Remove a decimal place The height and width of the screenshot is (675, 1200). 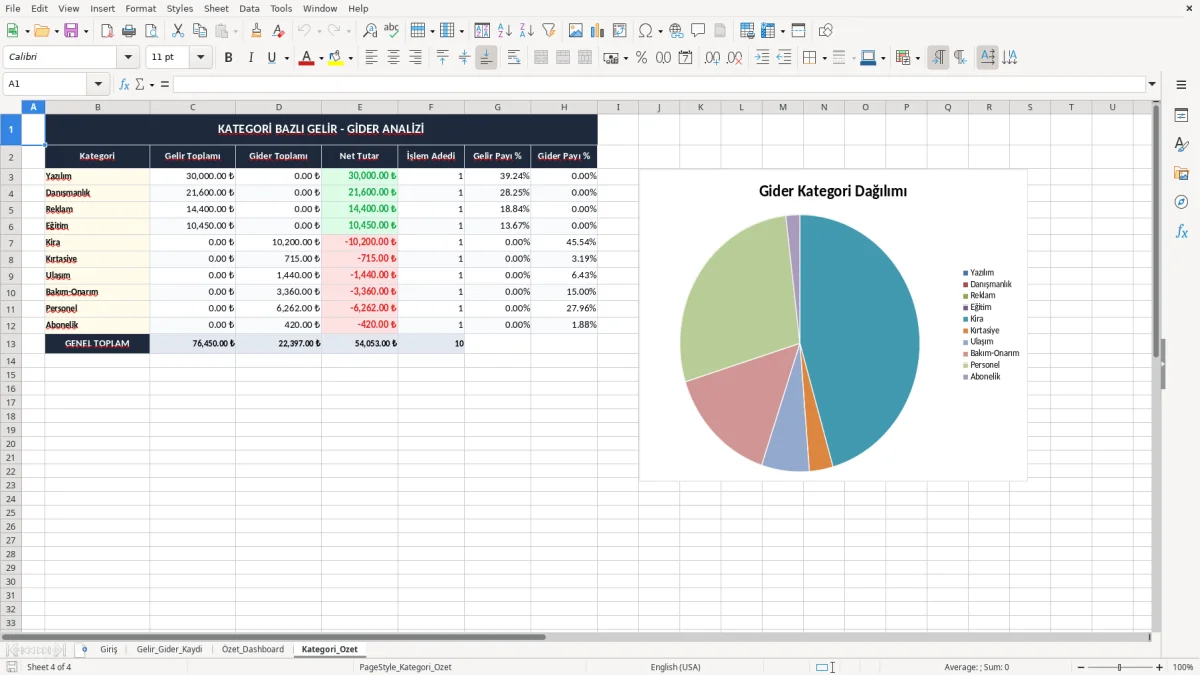point(734,58)
